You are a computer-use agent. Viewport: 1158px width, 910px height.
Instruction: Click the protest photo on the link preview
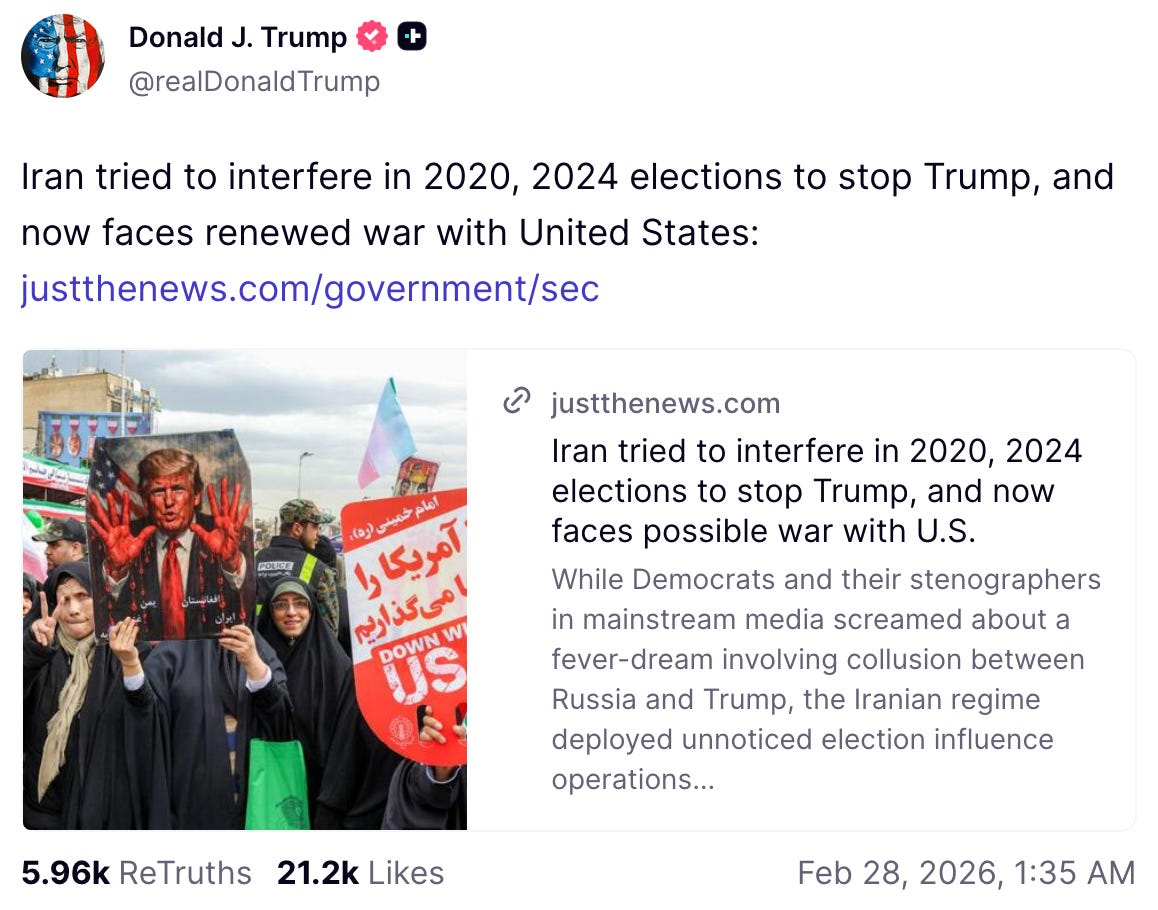click(245, 590)
